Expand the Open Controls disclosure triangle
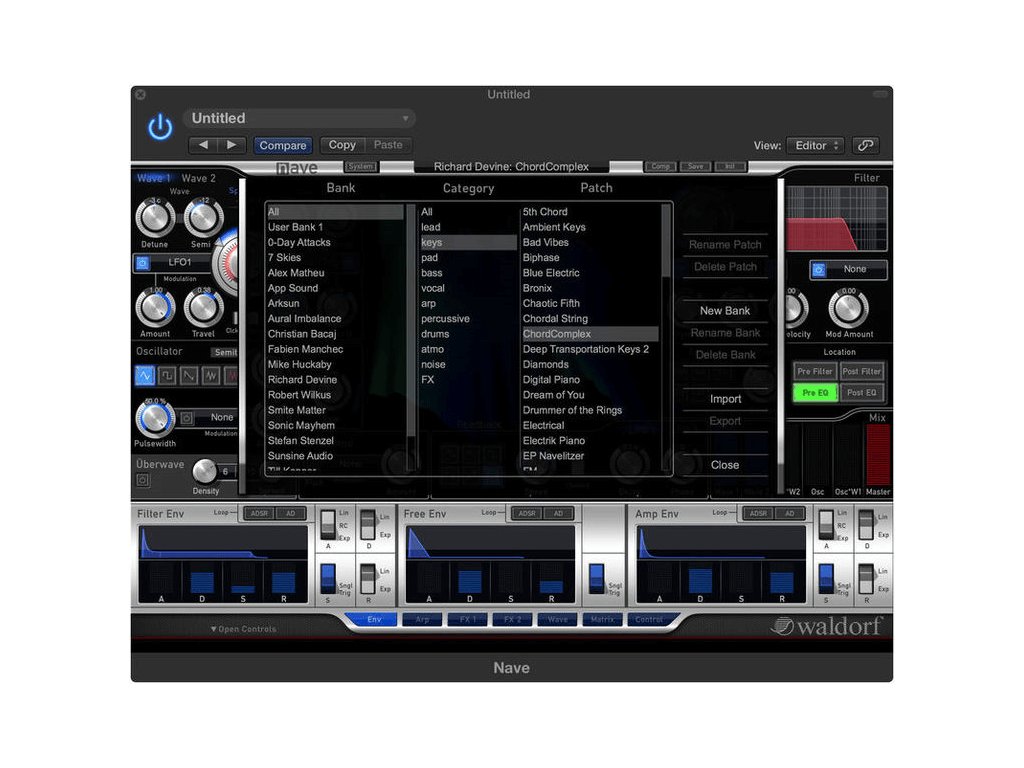The height and width of the screenshot is (768, 1024). coord(214,629)
